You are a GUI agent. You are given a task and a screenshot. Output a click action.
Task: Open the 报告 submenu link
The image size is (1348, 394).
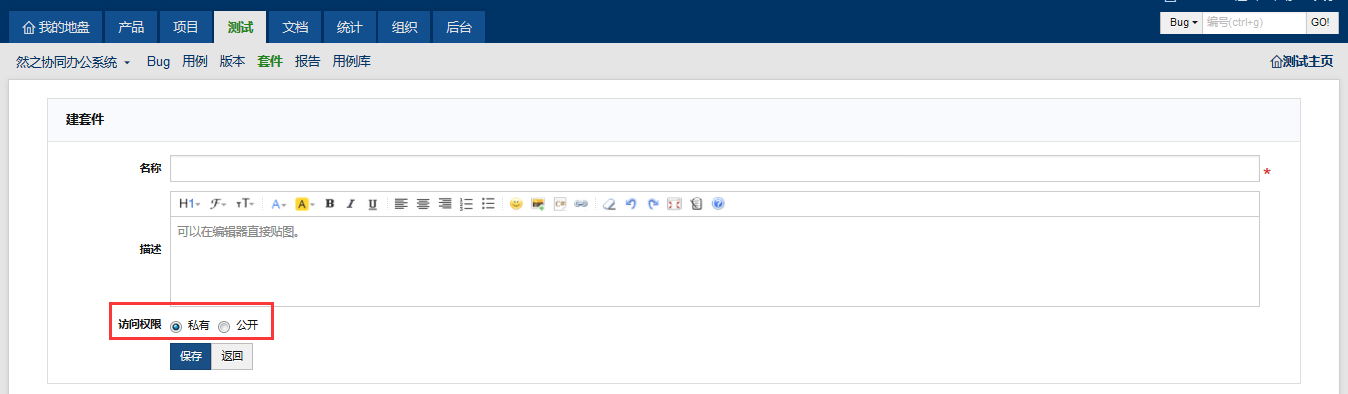pyautogui.click(x=308, y=62)
